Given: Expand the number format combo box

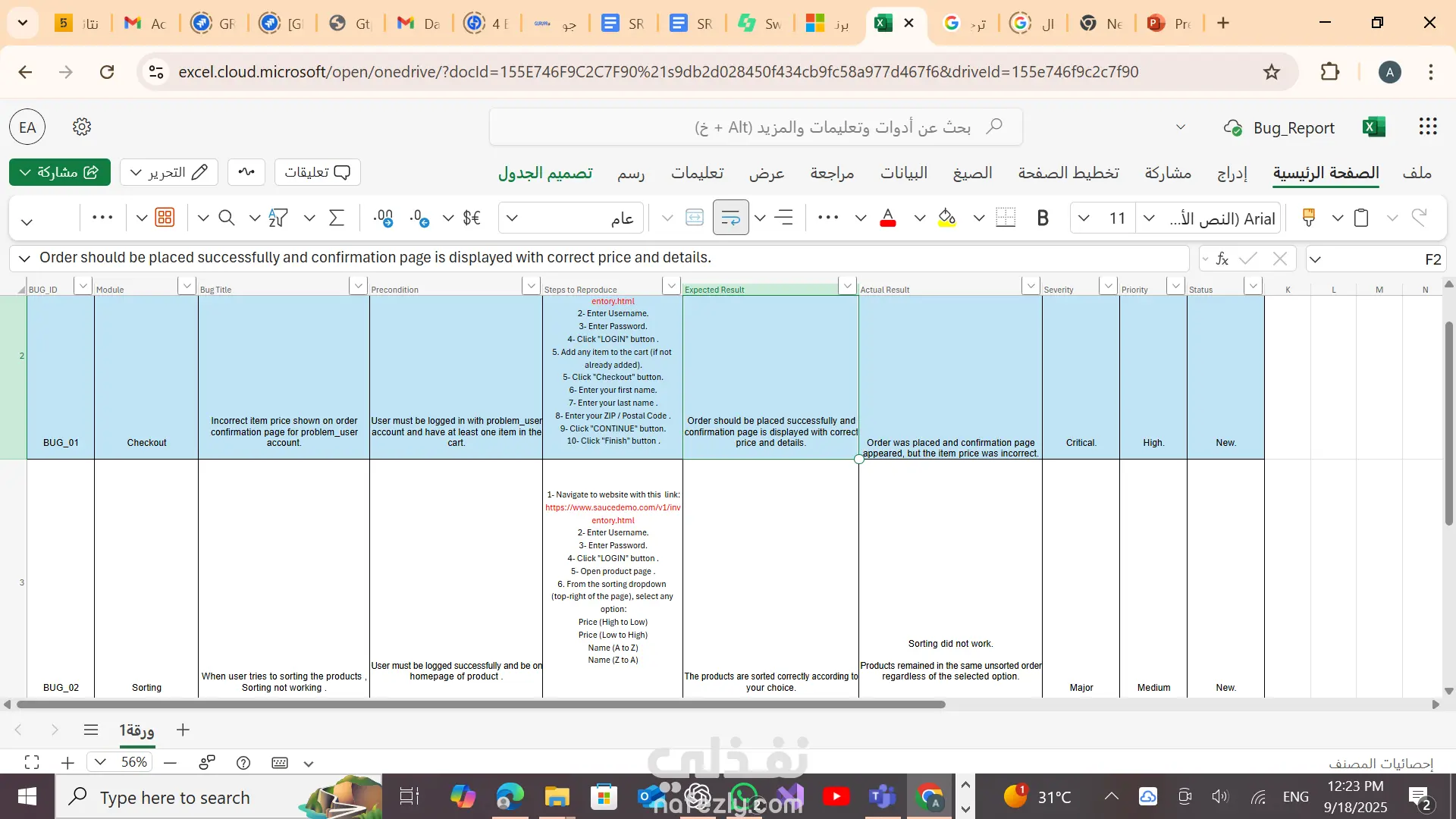Looking at the screenshot, I should point(513,218).
